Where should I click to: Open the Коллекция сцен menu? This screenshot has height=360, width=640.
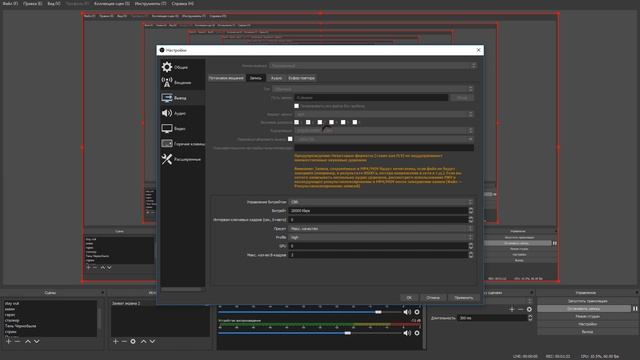click(x=112, y=3)
